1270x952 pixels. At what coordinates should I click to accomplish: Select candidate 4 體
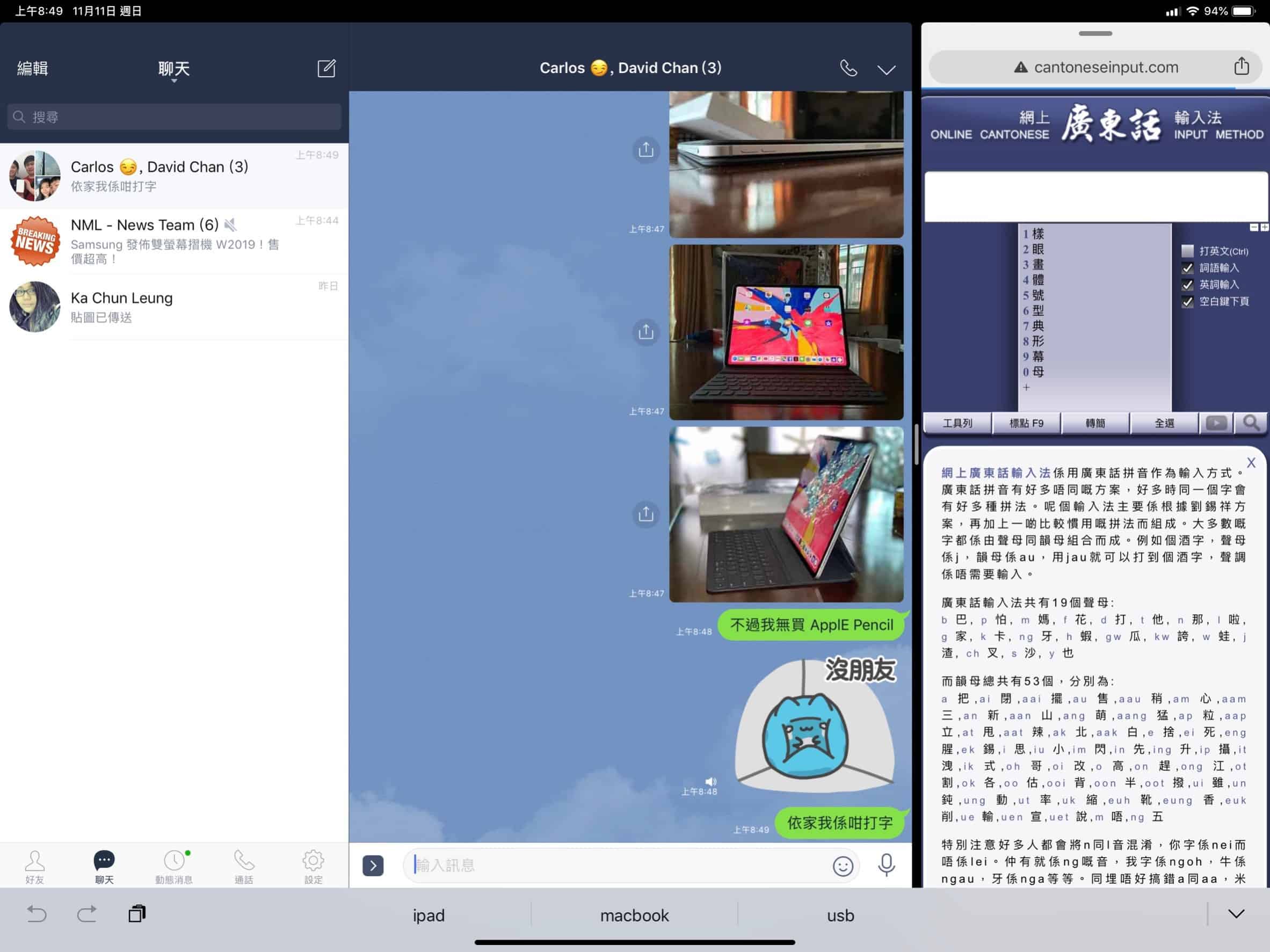1033,280
